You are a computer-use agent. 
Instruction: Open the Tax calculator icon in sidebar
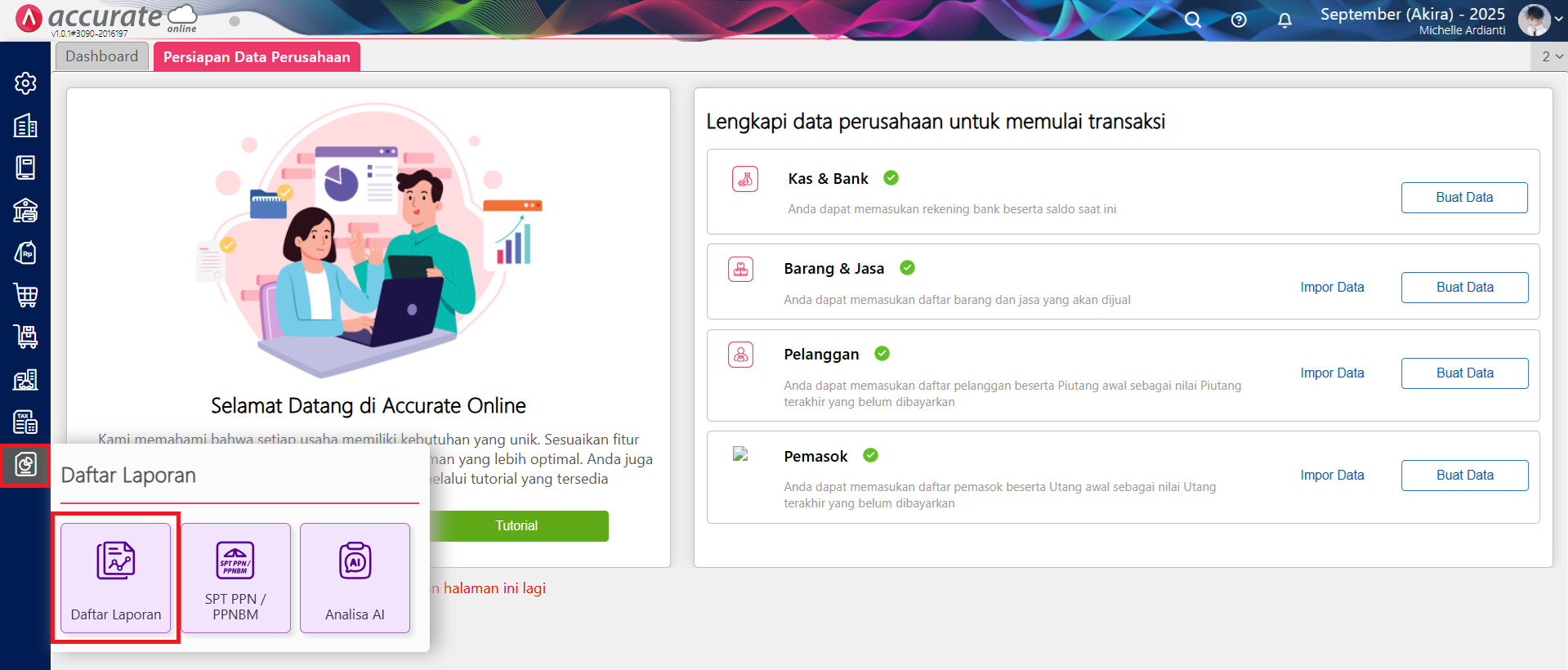(x=25, y=422)
